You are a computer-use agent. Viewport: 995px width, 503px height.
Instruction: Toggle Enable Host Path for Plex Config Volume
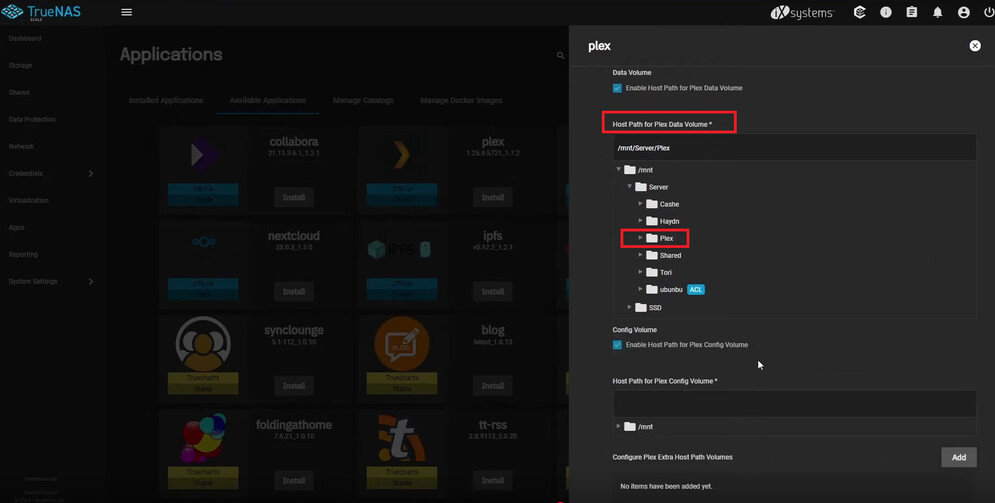[x=617, y=345]
